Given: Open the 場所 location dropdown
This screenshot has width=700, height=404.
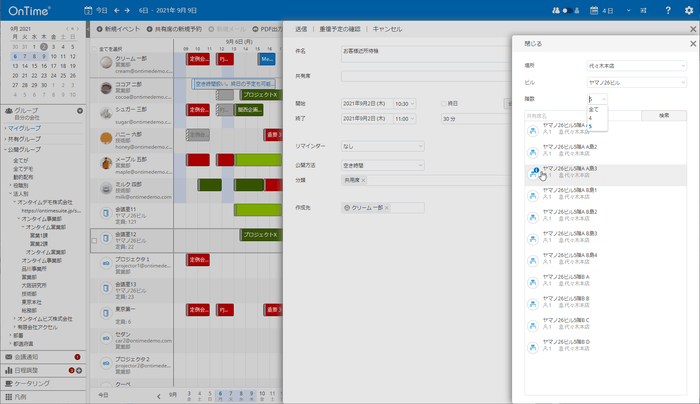Looking at the screenshot, I should (637, 65).
